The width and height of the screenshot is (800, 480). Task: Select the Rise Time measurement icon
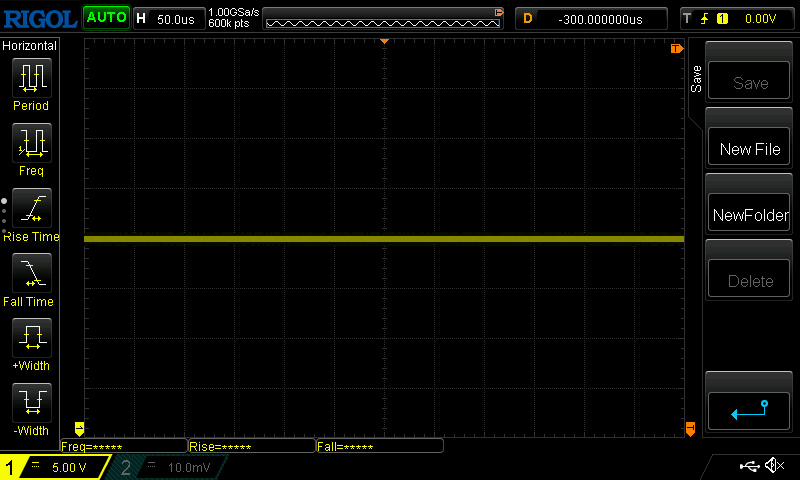(x=31, y=208)
